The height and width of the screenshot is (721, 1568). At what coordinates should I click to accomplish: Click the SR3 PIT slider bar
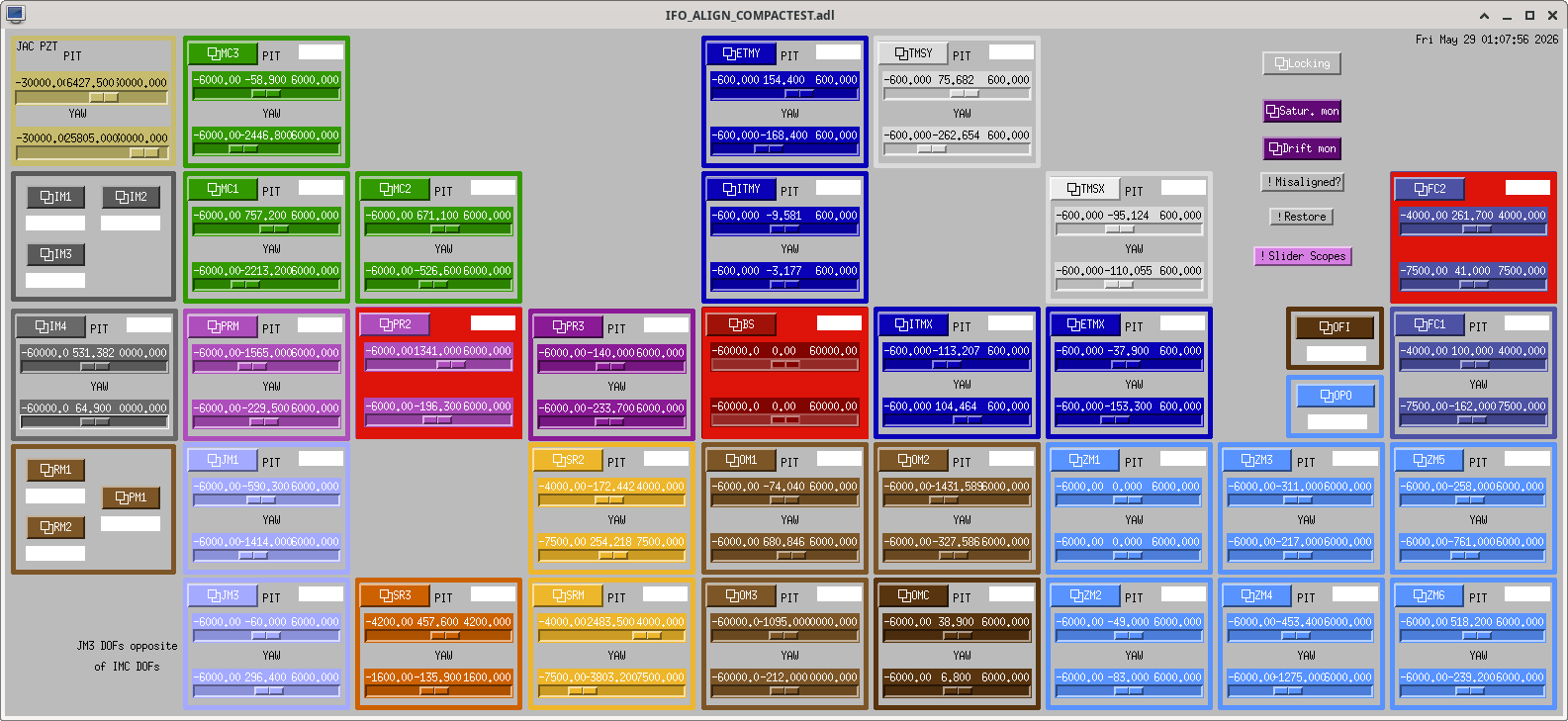[x=438, y=636]
